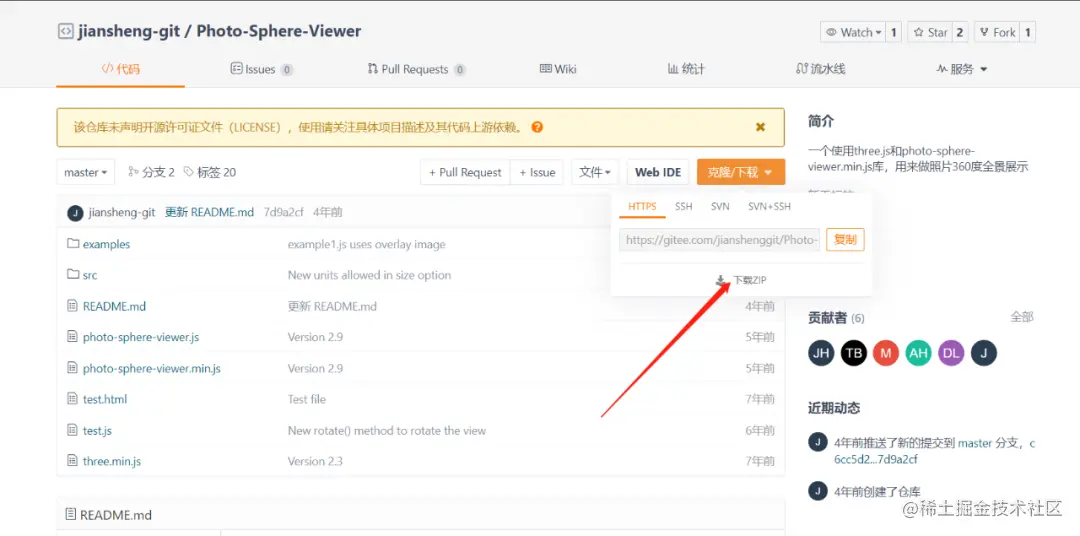Expand the 服务 menu

click(x=962, y=69)
